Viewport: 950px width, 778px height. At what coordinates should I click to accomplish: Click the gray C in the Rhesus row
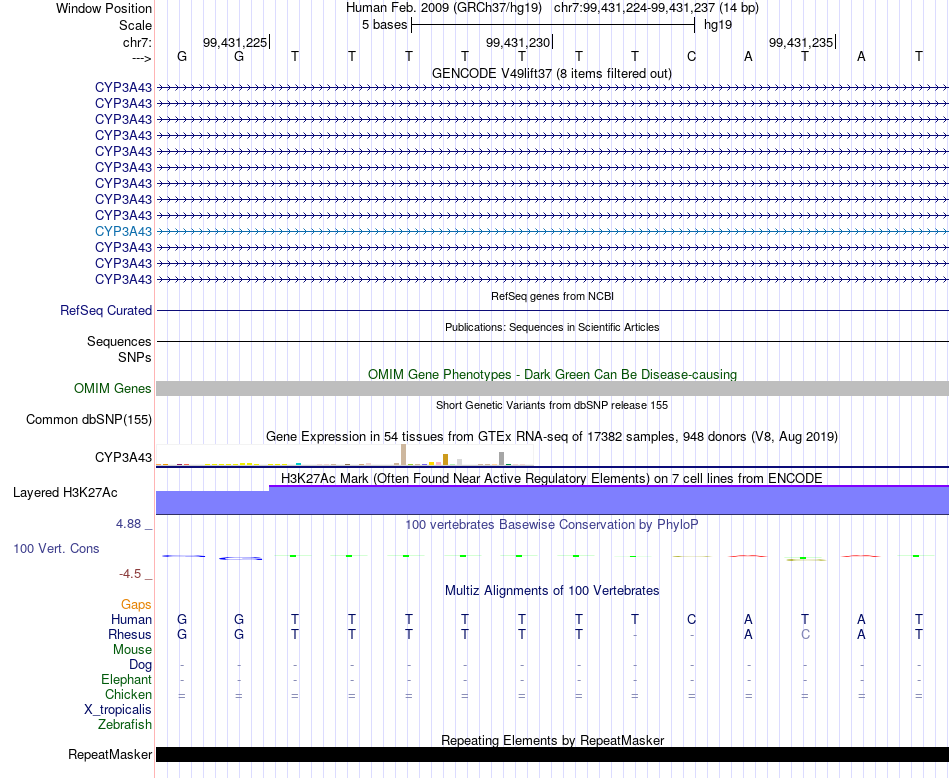coord(805,634)
